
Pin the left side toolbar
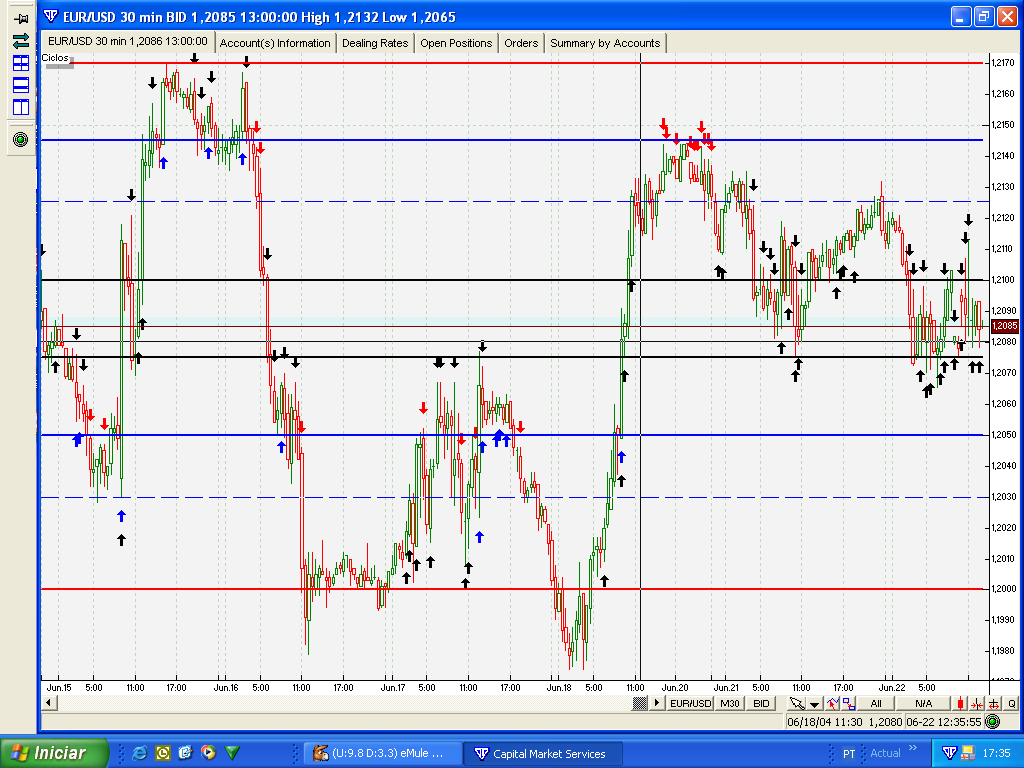[x=19, y=20]
